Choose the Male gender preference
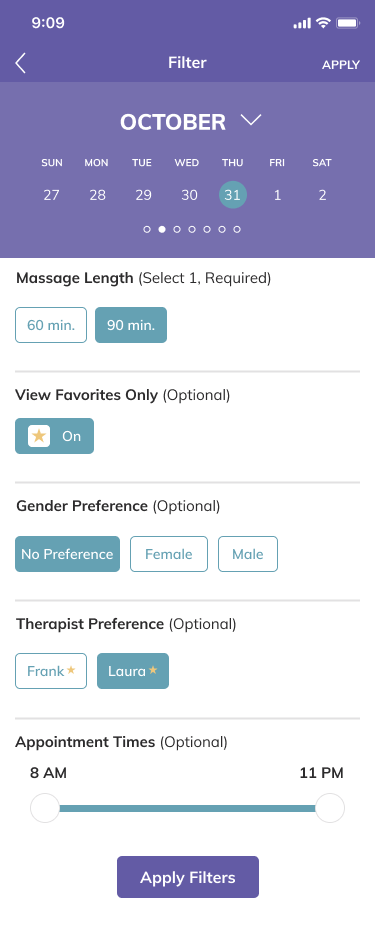 click(x=248, y=554)
